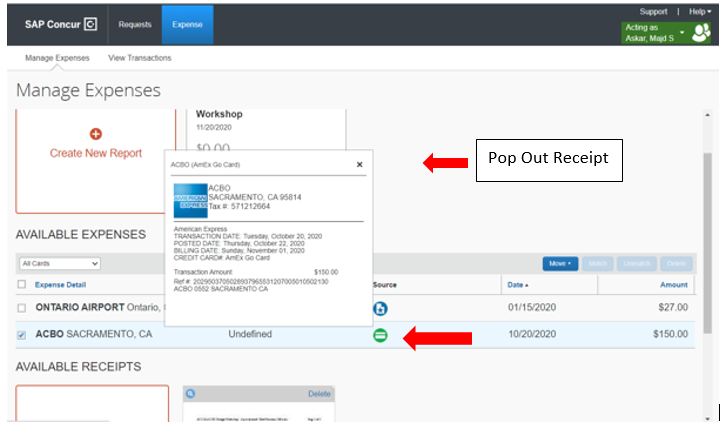Click the scrollbar down arrow
This screenshot has width=727, height=433.
pos(707,419)
